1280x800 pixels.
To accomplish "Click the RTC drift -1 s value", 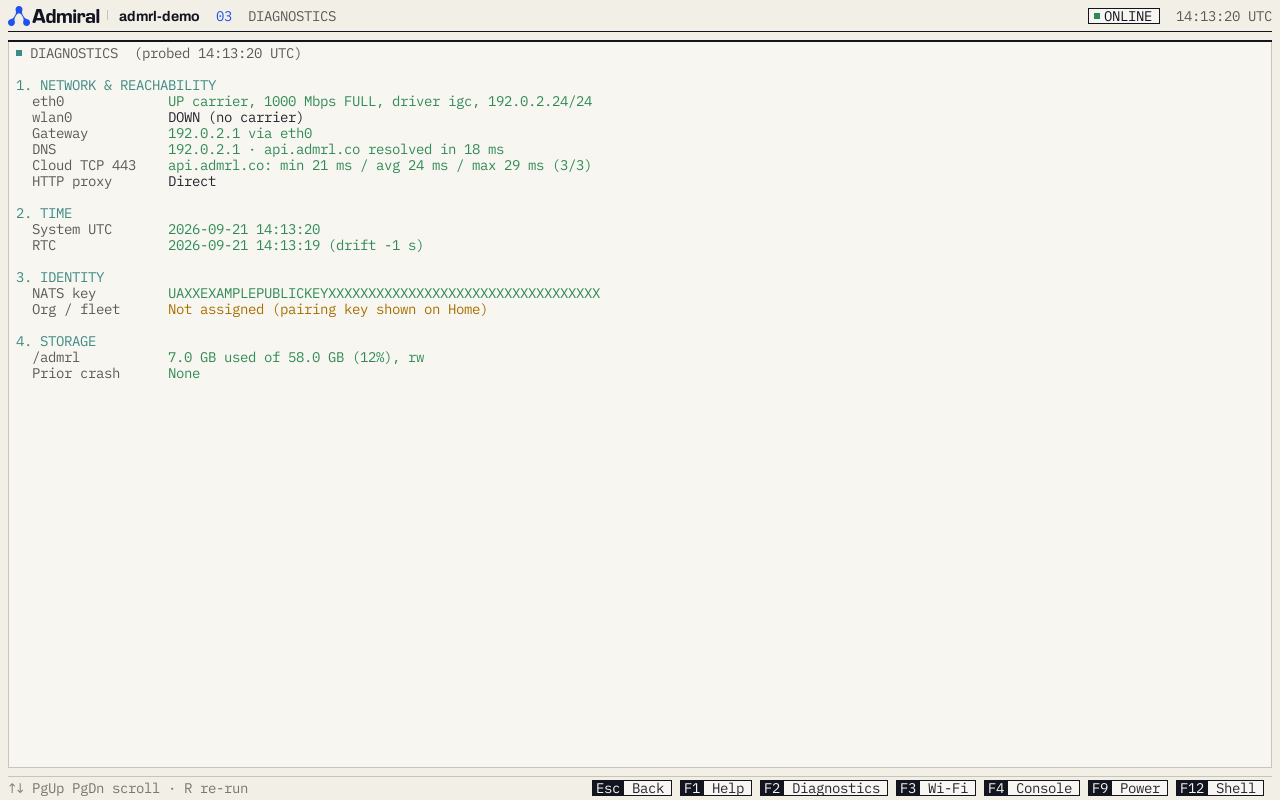I will pos(296,246).
